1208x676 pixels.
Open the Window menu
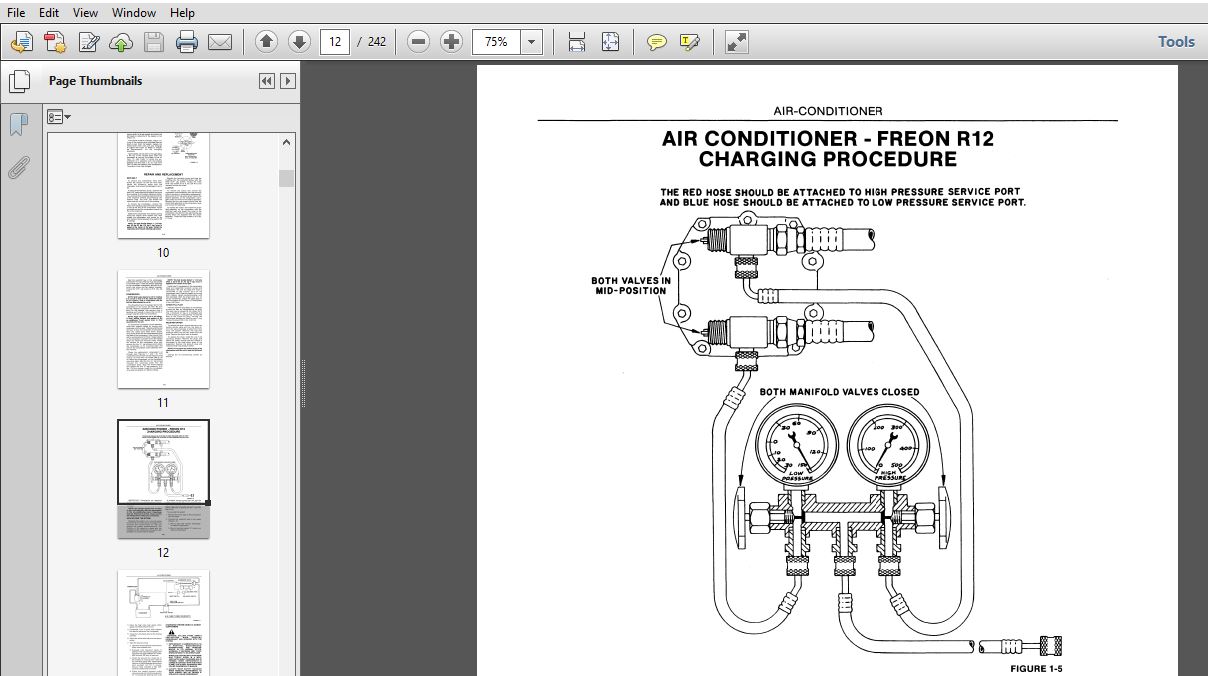tap(134, 13)
